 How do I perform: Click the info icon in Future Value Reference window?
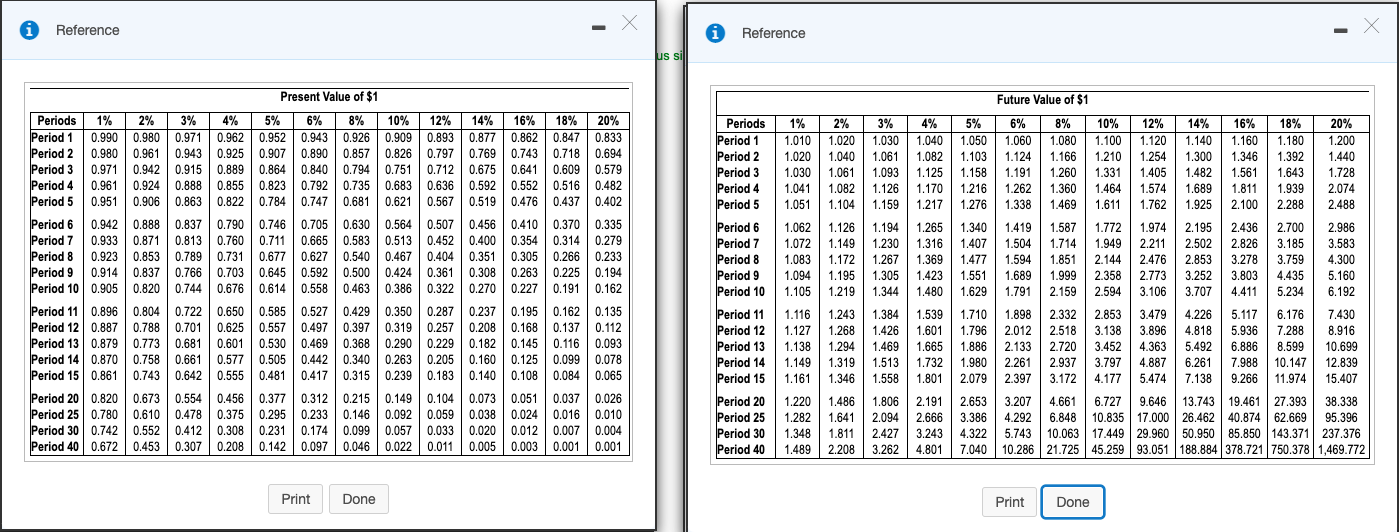(x=716, y=33)
